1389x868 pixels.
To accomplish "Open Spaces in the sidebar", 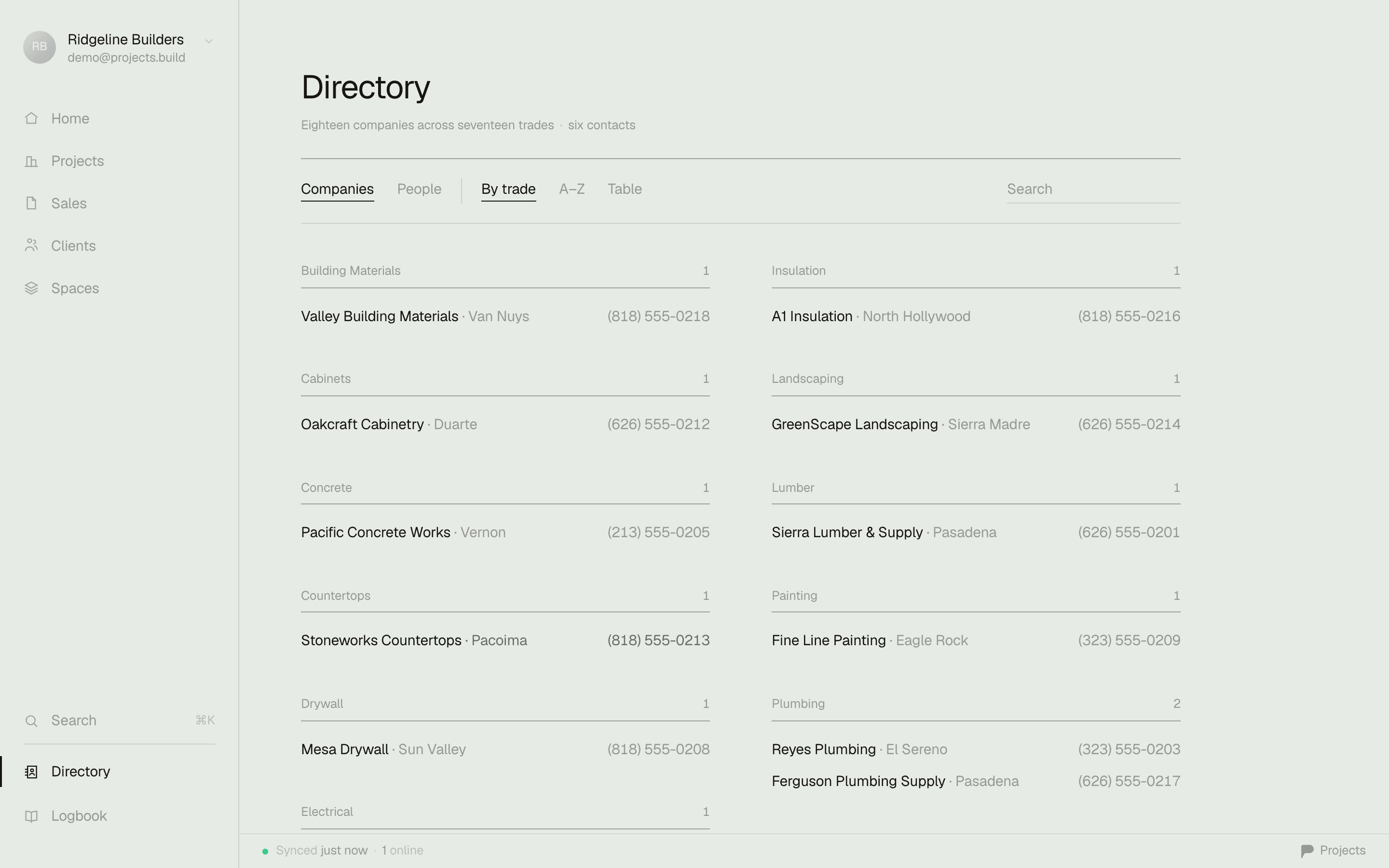I will 75,288.
